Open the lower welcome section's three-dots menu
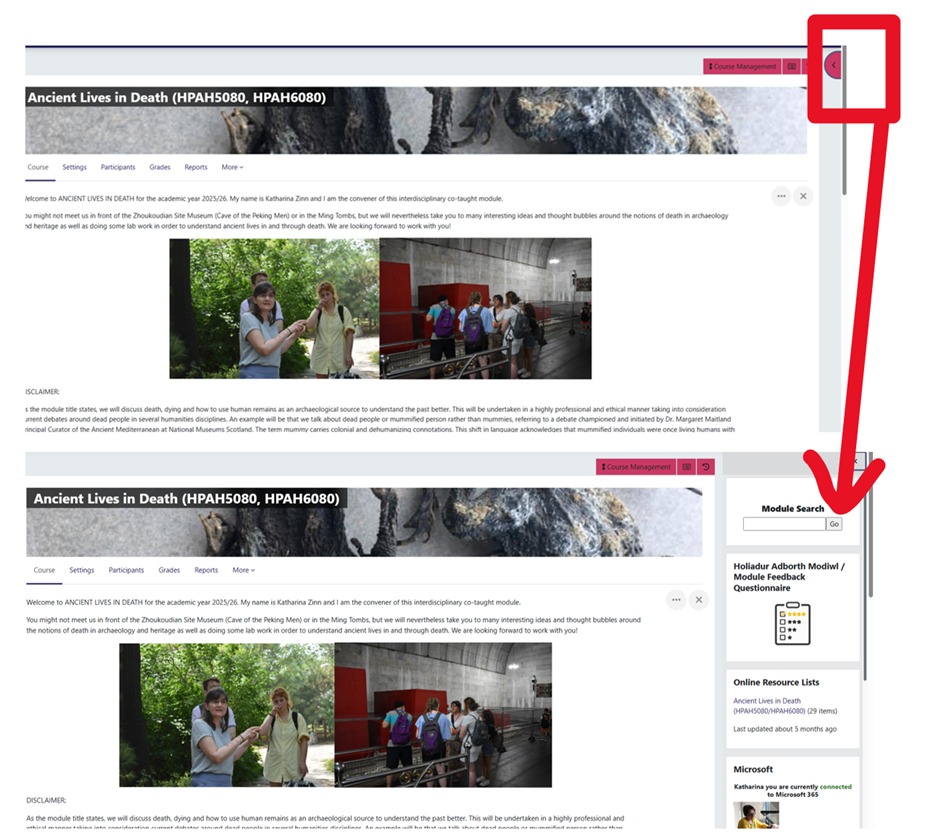936x837 pixels. pyautogui.click(x=677, y=599)
